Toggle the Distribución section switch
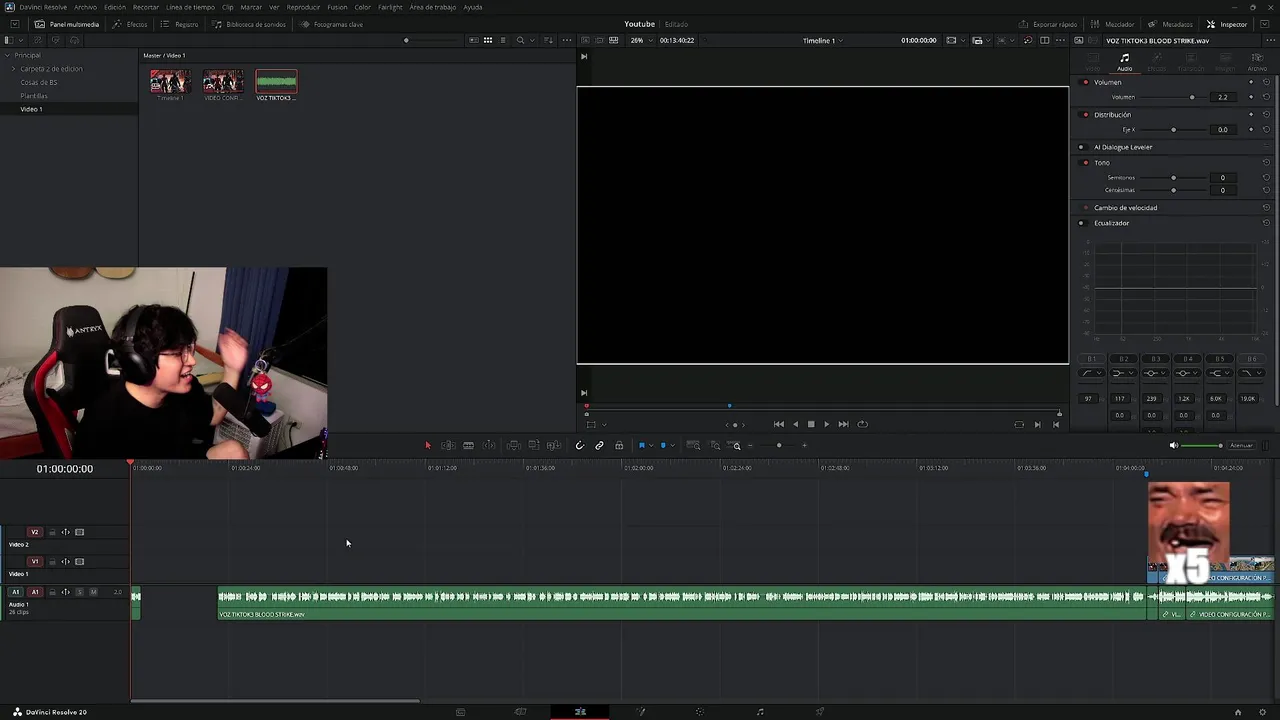The width and height of the screenshot is (1280, 720). 1086,114
